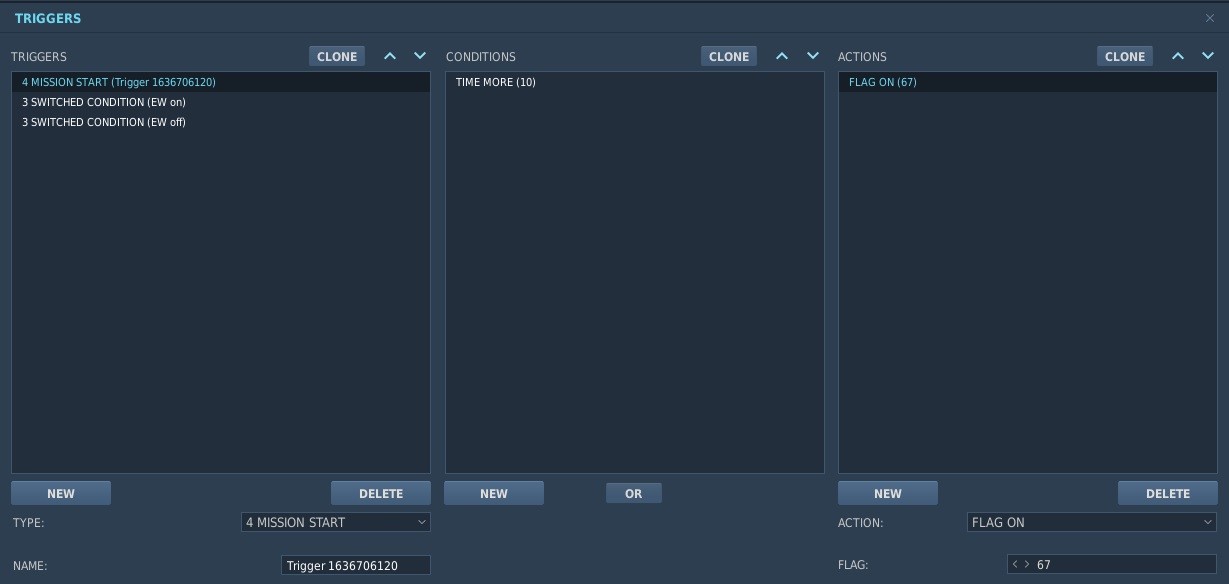Select the TIME MORE (10) condition
This screenshot has height=584, width=1229.
pos(635,82)
